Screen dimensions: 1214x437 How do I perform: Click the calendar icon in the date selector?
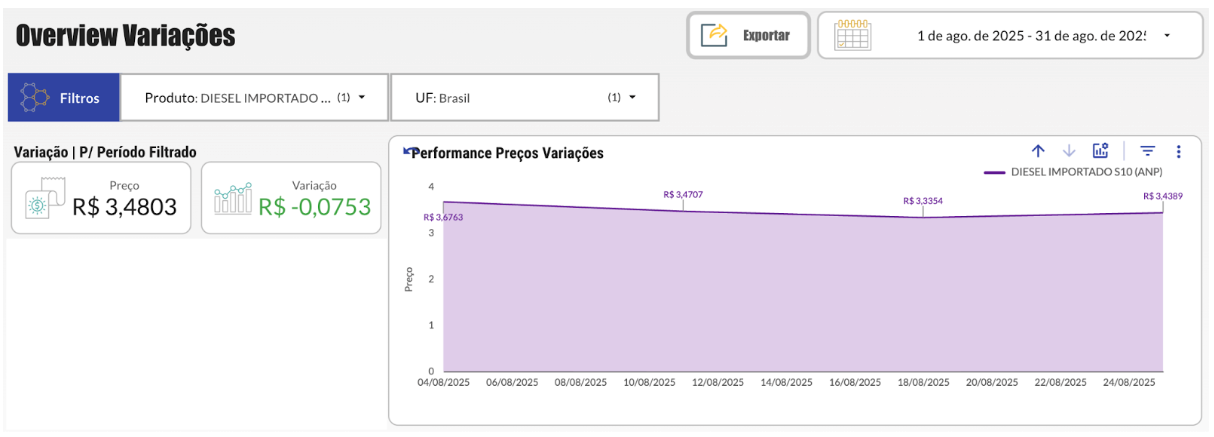pos(852,35)
